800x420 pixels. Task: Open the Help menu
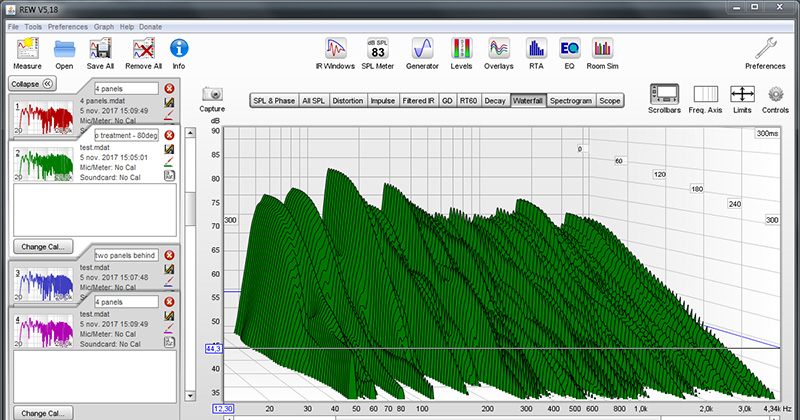(127, 27)
